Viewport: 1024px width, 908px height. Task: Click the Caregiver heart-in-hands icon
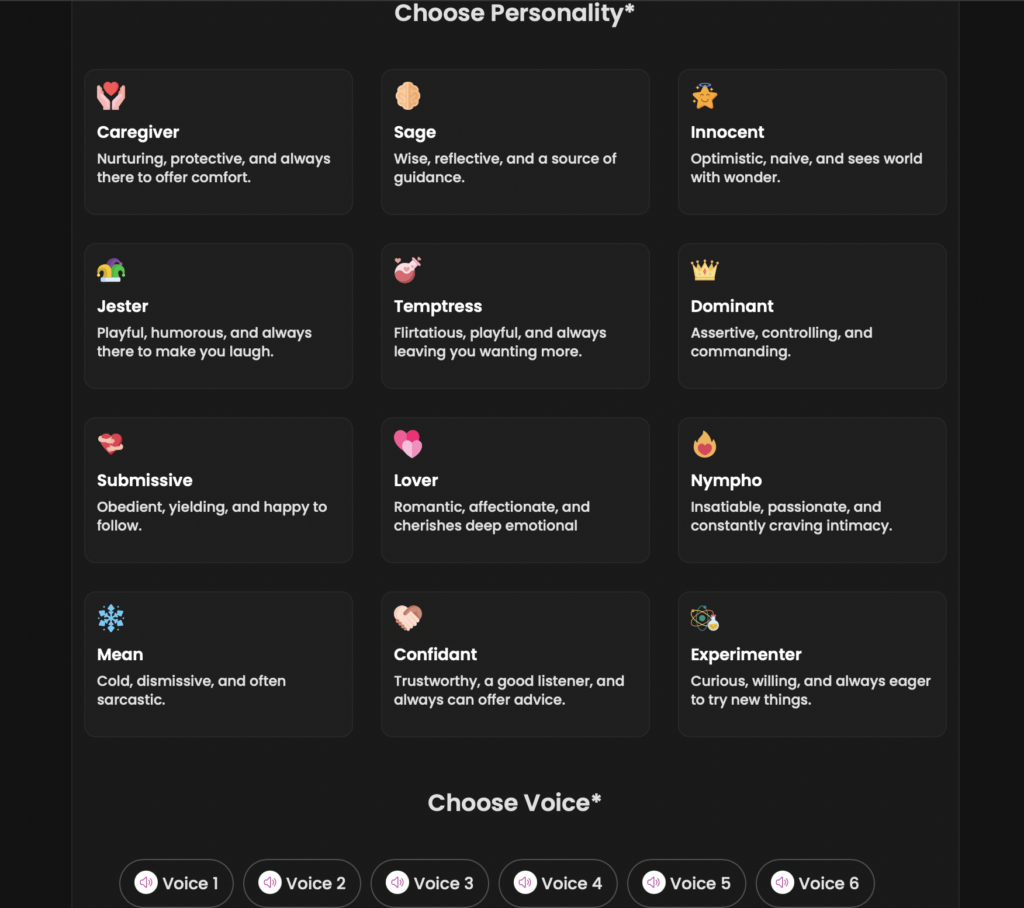coord(111,96)
